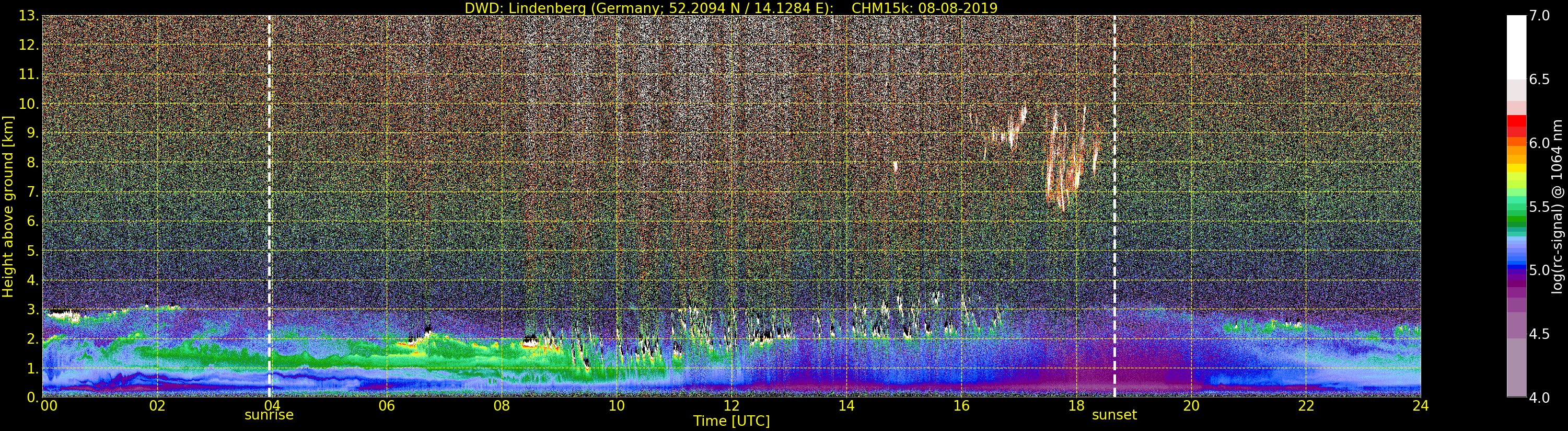
Task: Click the height axis tick '11.'
Action: click(29, 74)
